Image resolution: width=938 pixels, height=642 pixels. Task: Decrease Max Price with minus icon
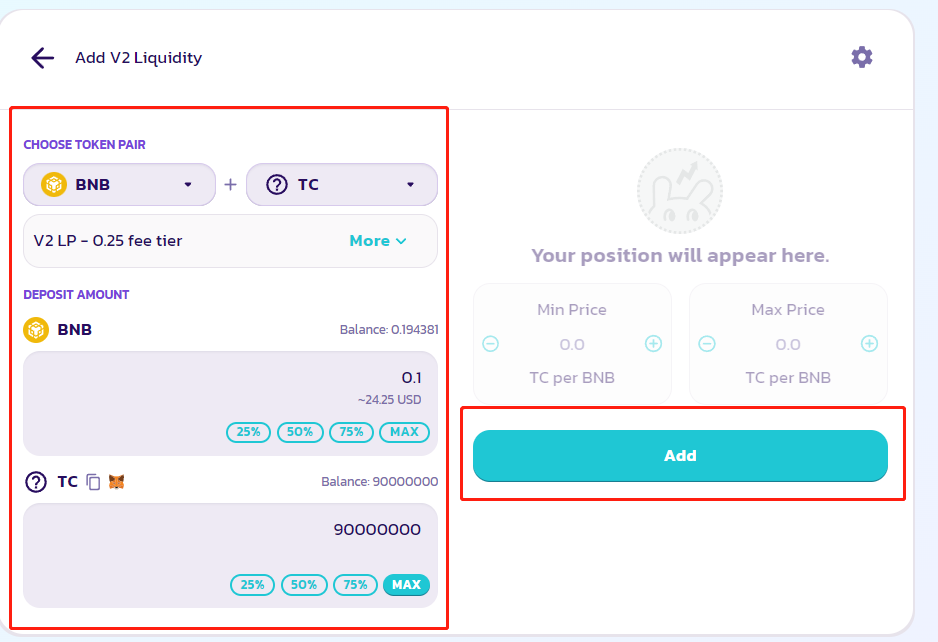pos(707,344)
